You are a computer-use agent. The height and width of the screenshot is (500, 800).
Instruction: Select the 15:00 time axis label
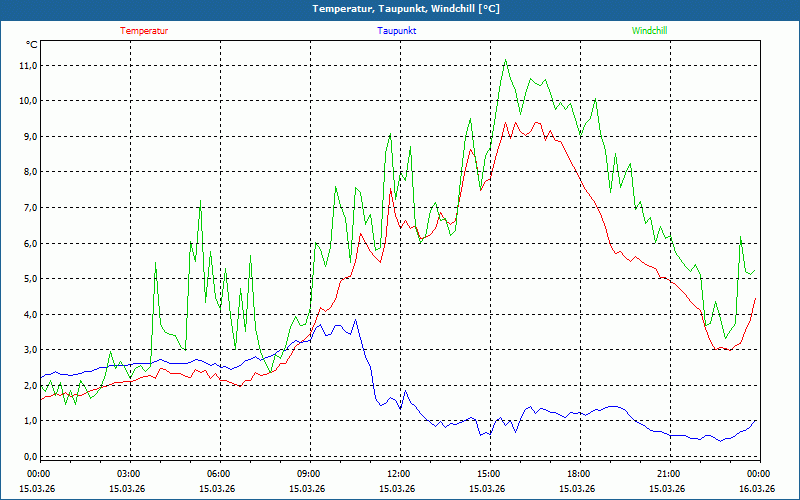click(x=488, y=474)
